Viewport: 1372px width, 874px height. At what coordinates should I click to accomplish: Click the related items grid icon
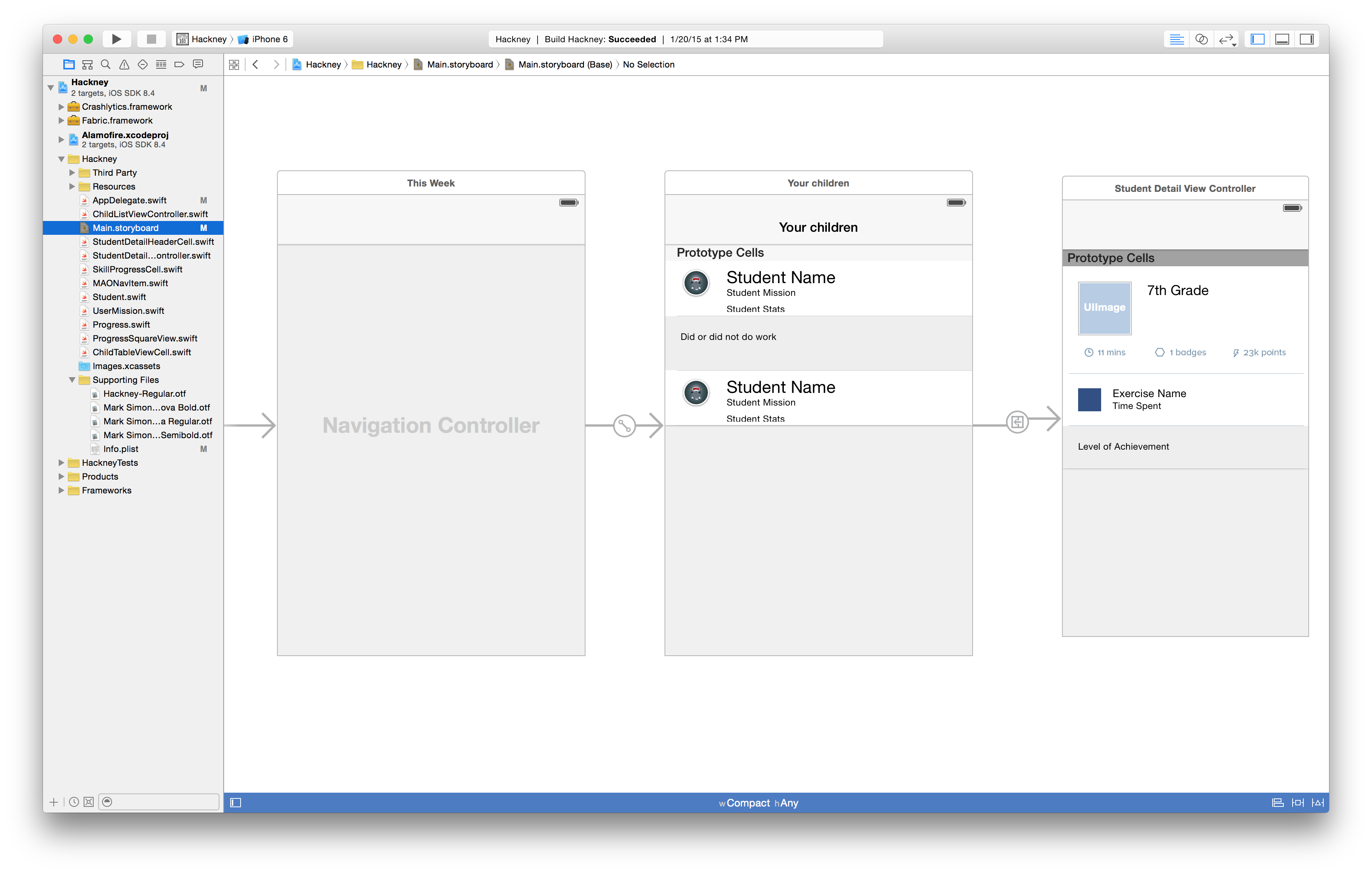click(234, 64)
